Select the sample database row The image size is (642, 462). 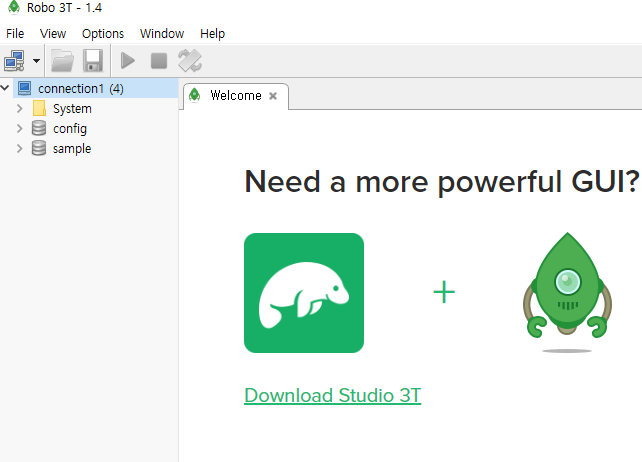(72, 148)
